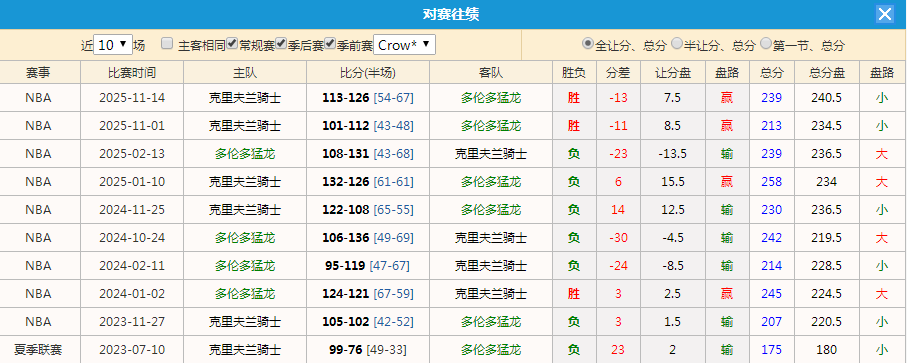Toggle the 主客相同 checkbox
The height and width of the screenshot is (363, 907).
(x=167, y=43)
